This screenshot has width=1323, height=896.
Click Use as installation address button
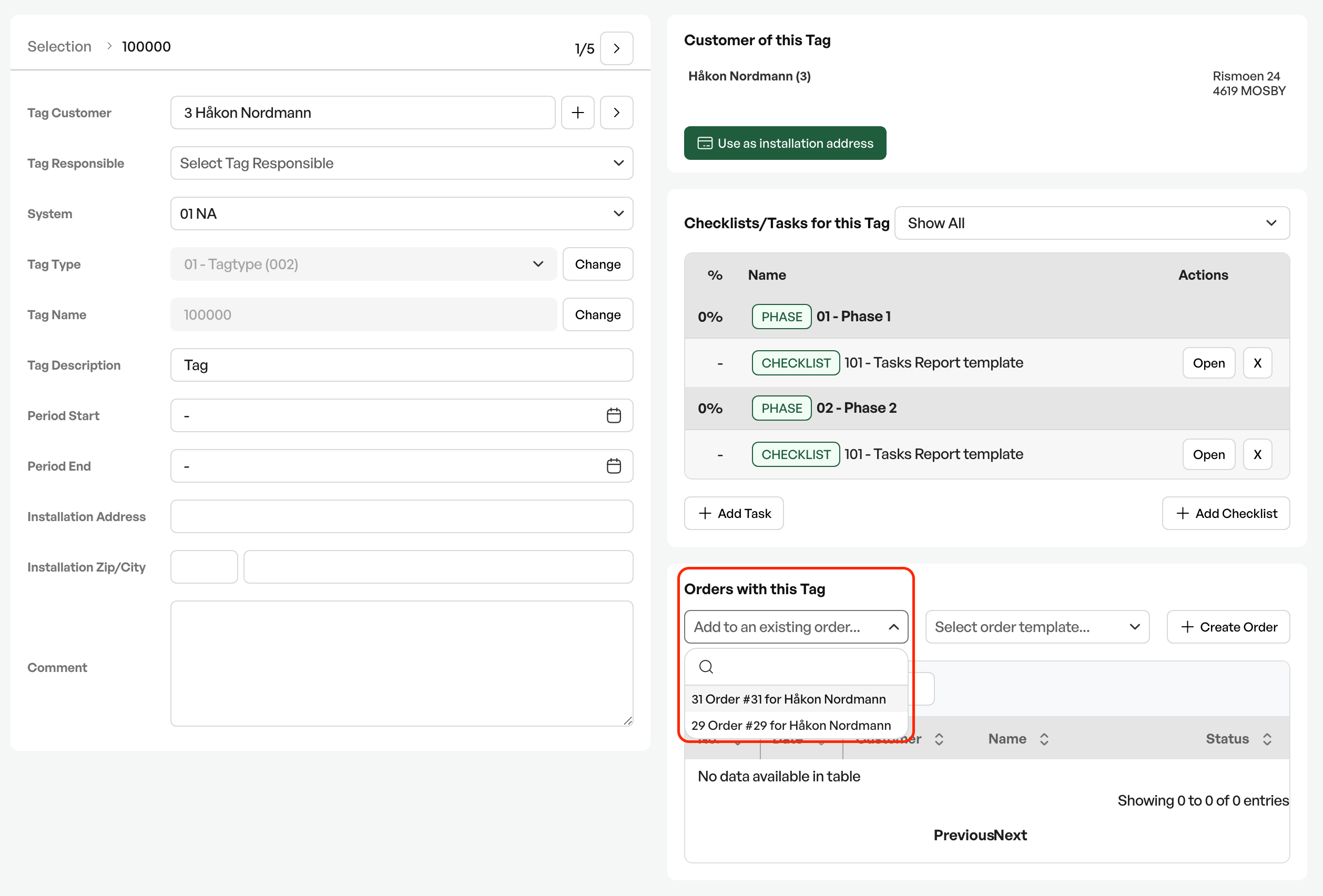(785, 144)
